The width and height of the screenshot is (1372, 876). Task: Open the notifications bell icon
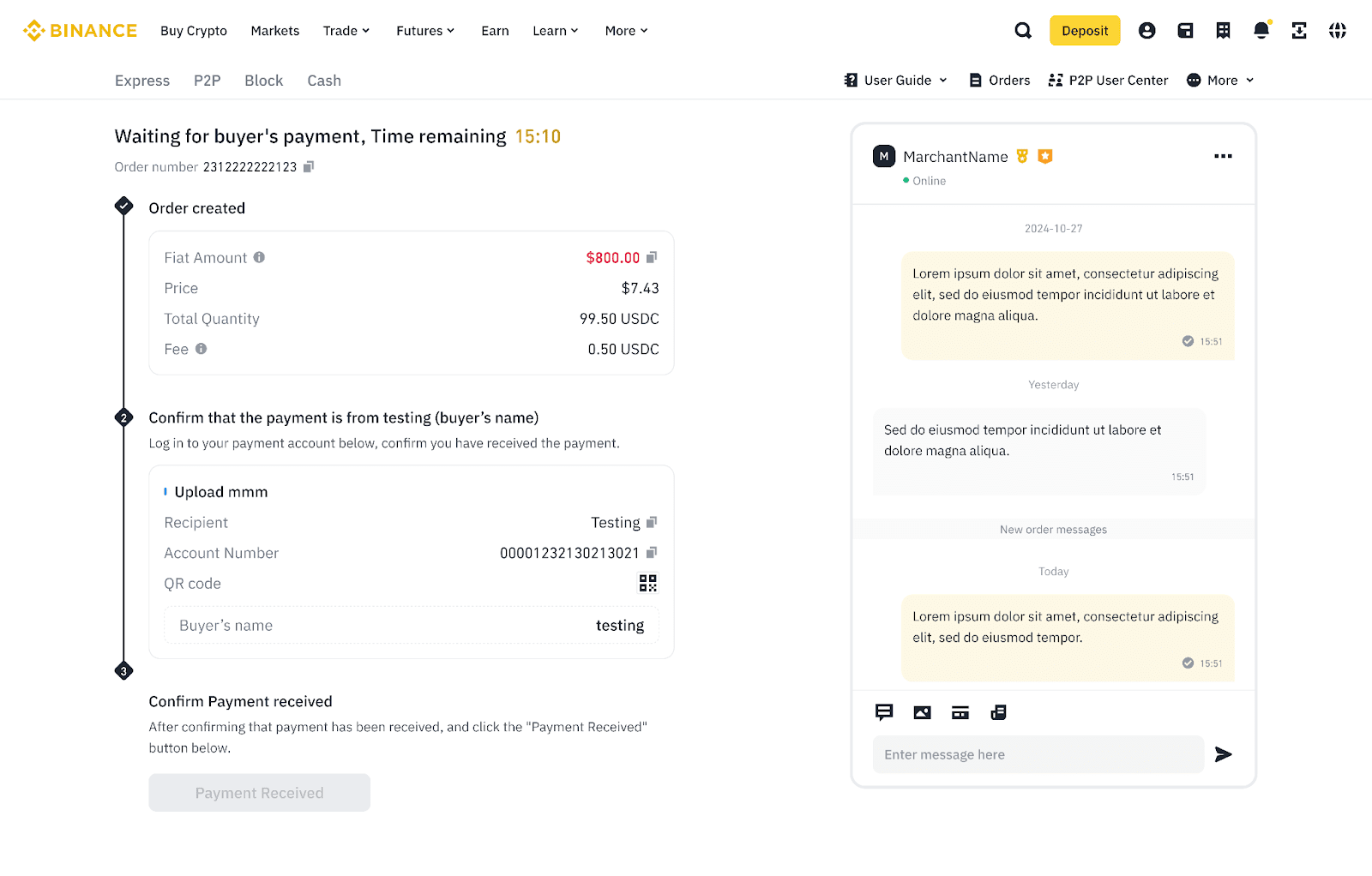tap(1261, 31)
